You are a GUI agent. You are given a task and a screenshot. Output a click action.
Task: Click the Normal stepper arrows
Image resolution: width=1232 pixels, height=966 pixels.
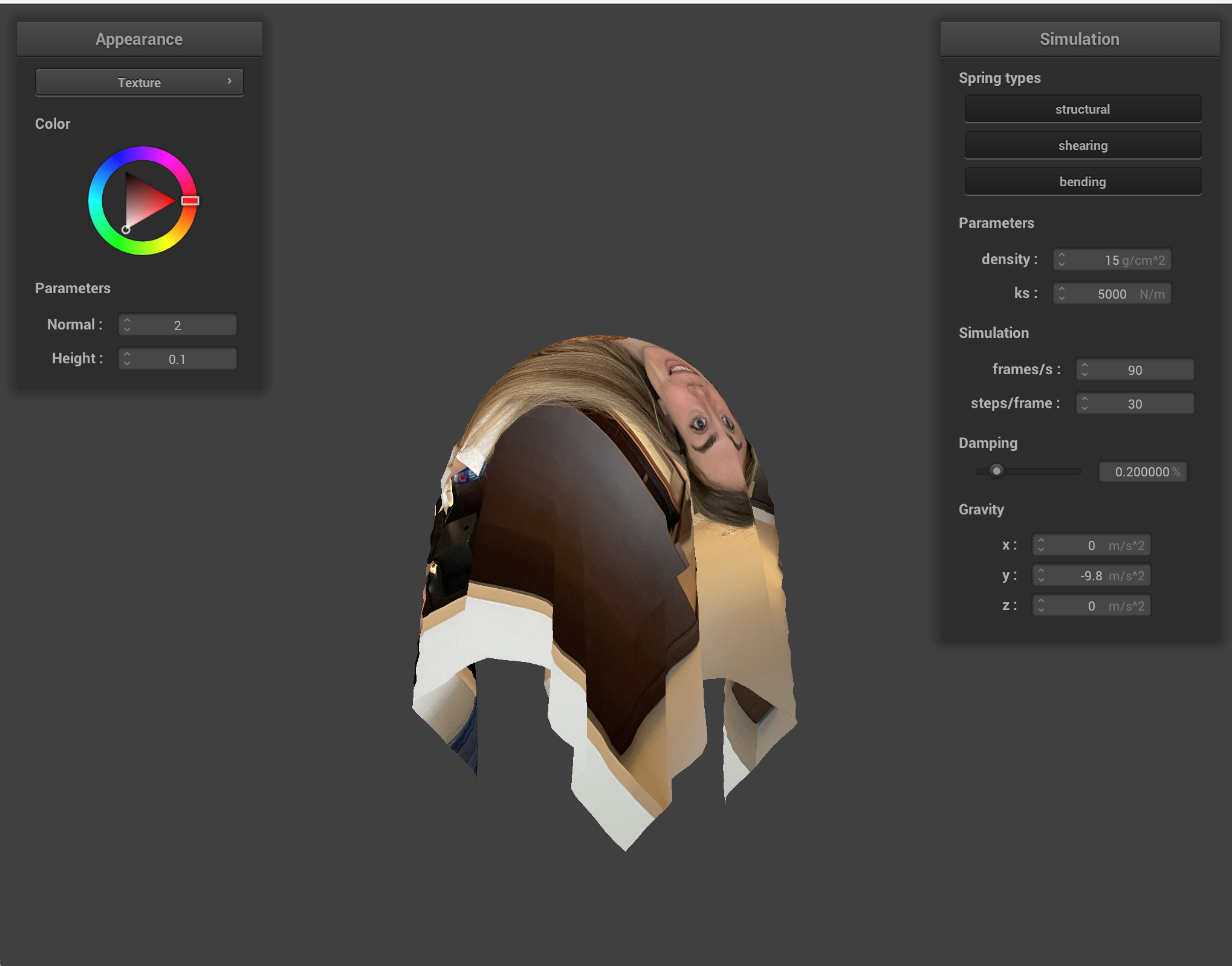click(x=127, y=325)
